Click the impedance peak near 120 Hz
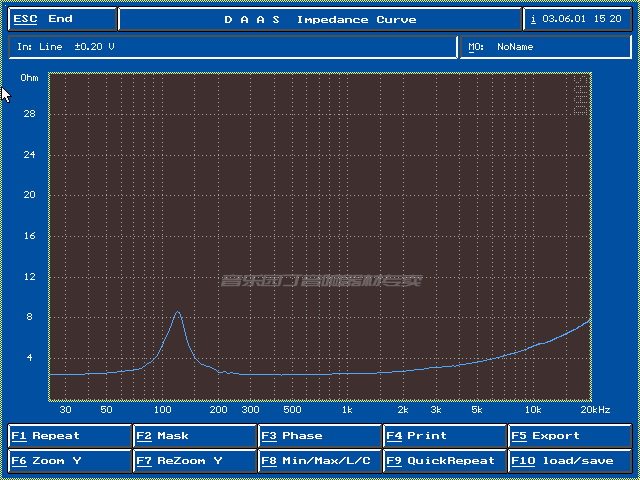 [x=178, y=312]
